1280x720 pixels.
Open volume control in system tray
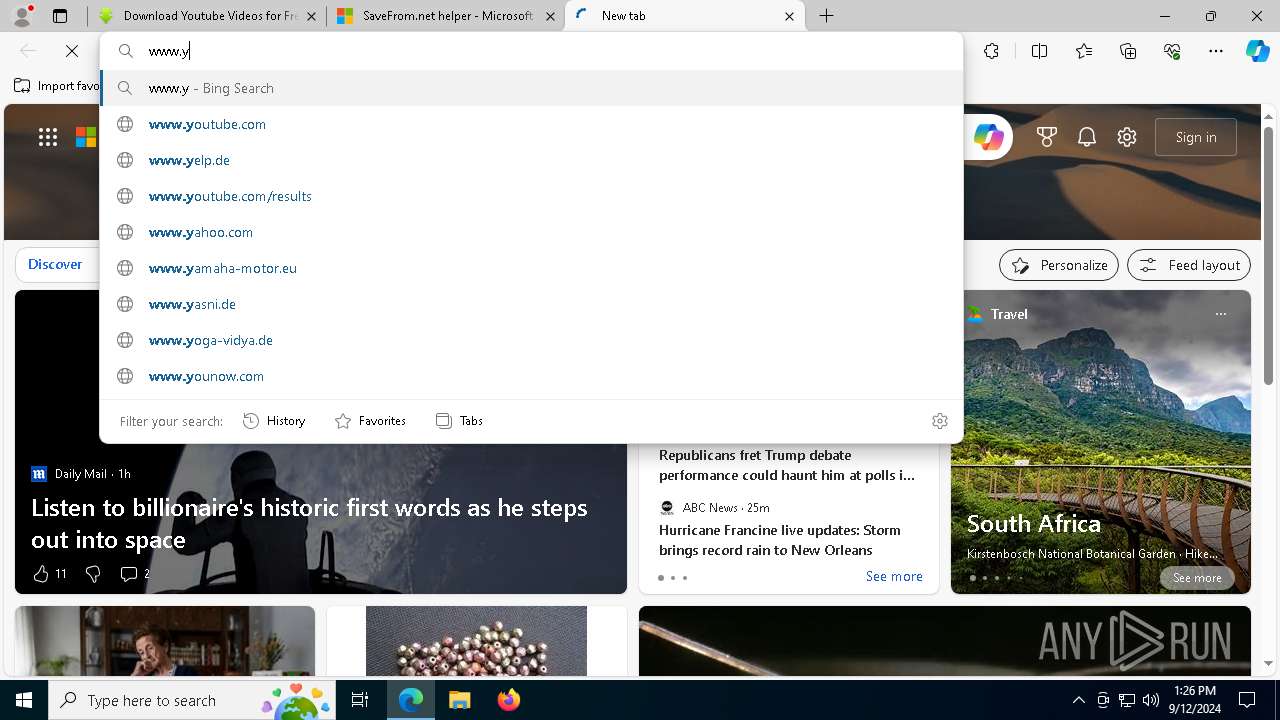click(1150, 700)
